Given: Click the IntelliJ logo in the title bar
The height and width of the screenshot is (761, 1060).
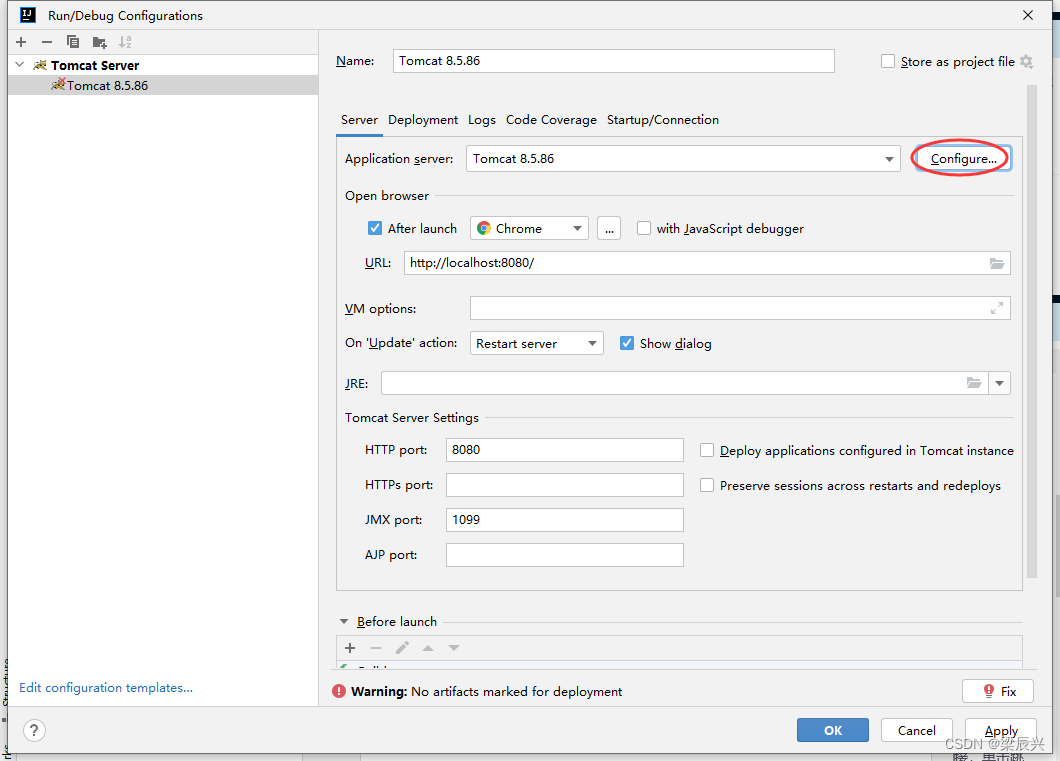Looking at the screenshot, I should [28, 15].
